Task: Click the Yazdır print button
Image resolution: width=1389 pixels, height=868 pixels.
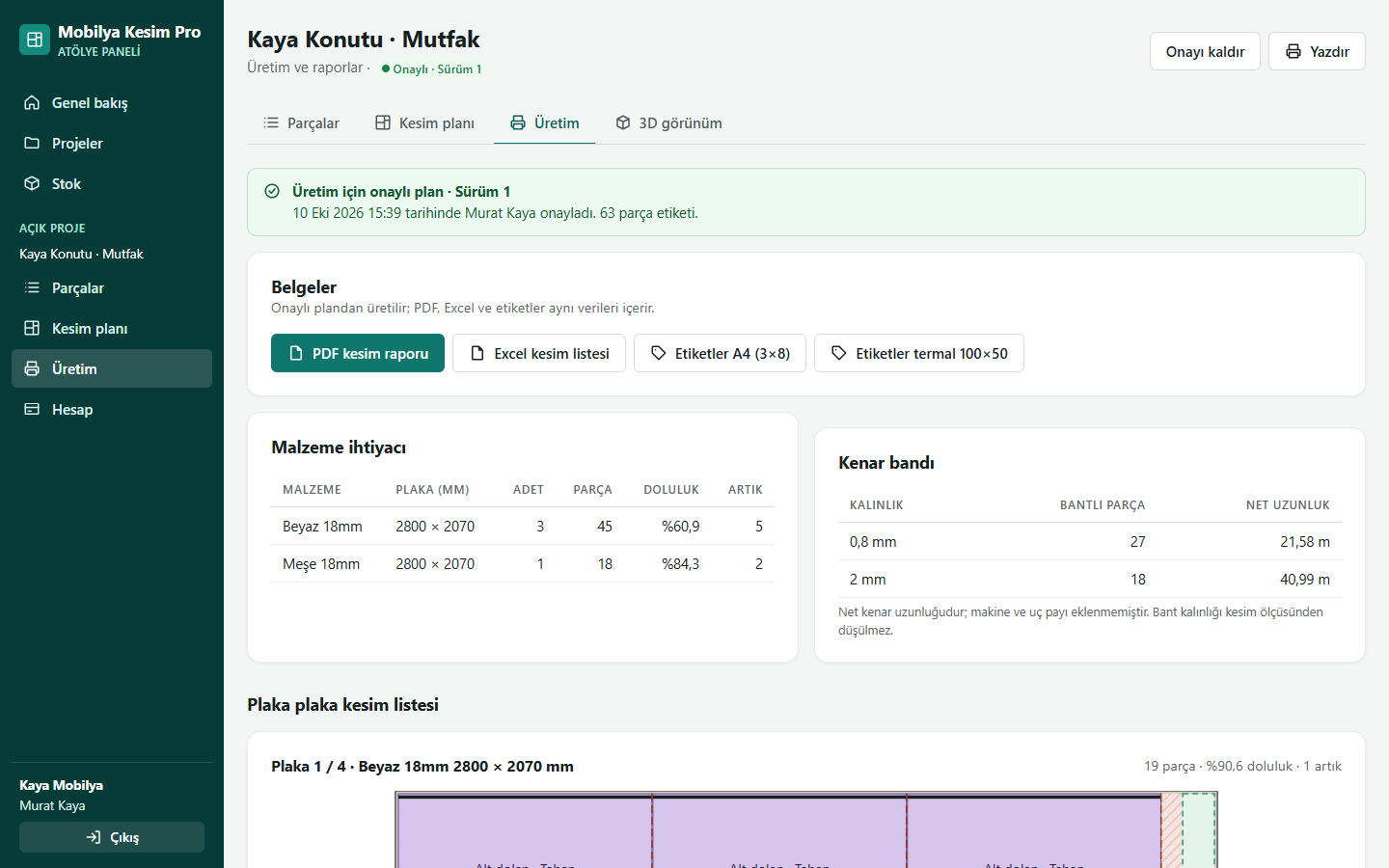Action: [x=1317, y=51]
